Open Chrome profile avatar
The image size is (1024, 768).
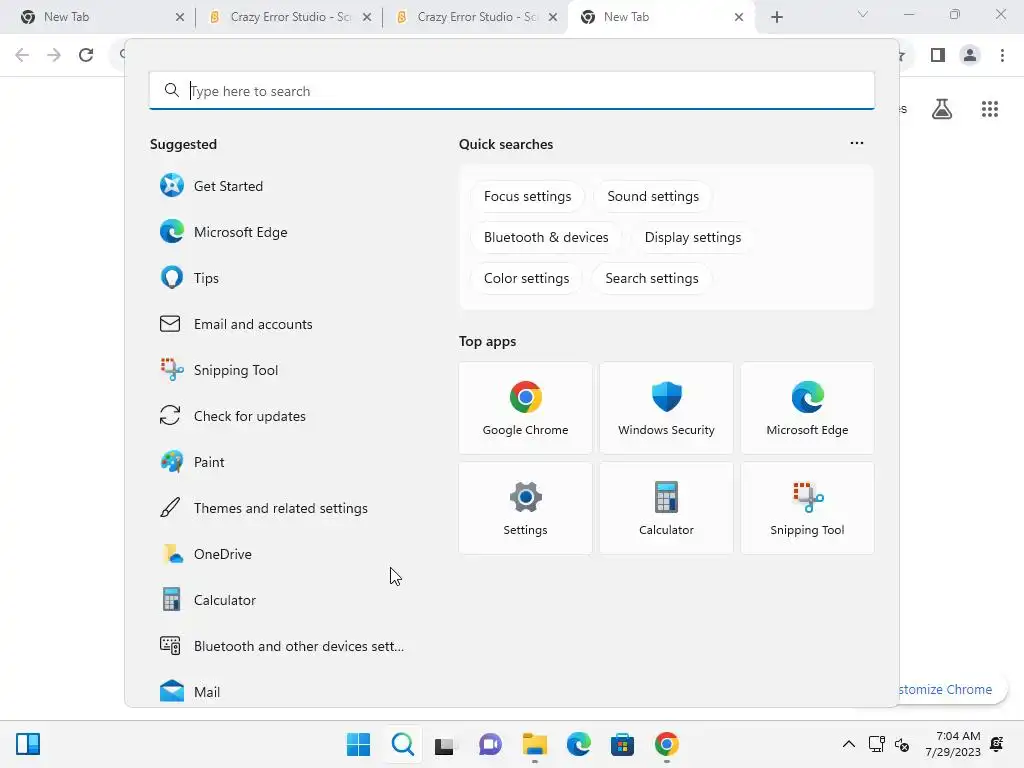pyautogui.click(x=970, y=55)
